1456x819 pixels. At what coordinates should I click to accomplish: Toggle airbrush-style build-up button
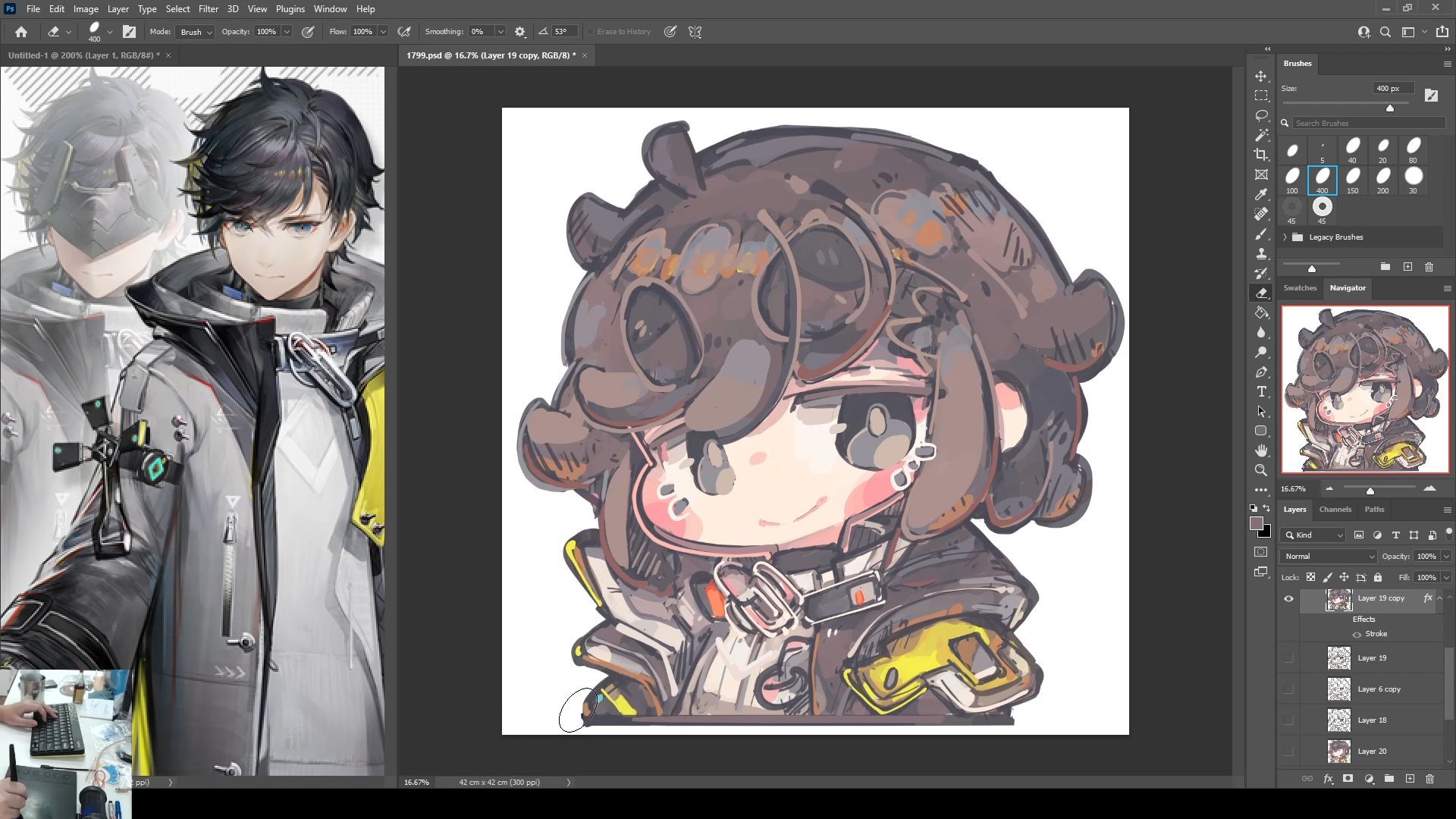click(405, 32)
